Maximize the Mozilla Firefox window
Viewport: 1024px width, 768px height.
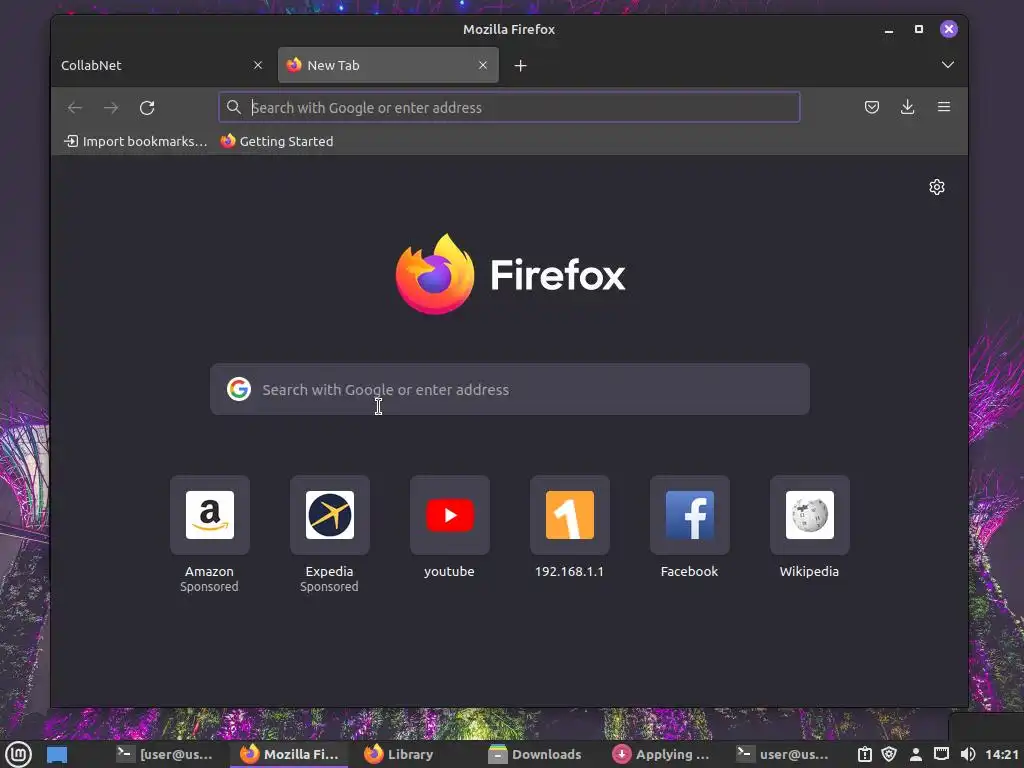[x=919, y=29]
